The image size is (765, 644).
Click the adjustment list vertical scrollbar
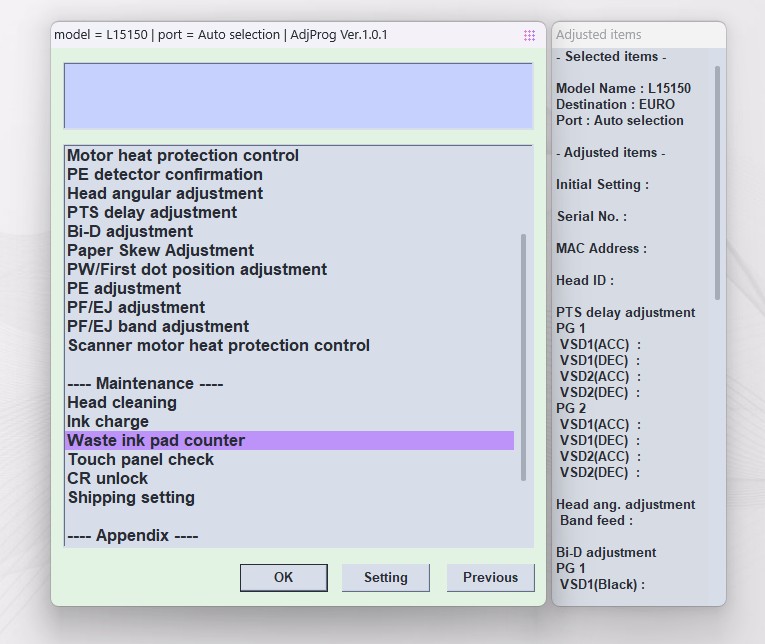coord(523,357)
